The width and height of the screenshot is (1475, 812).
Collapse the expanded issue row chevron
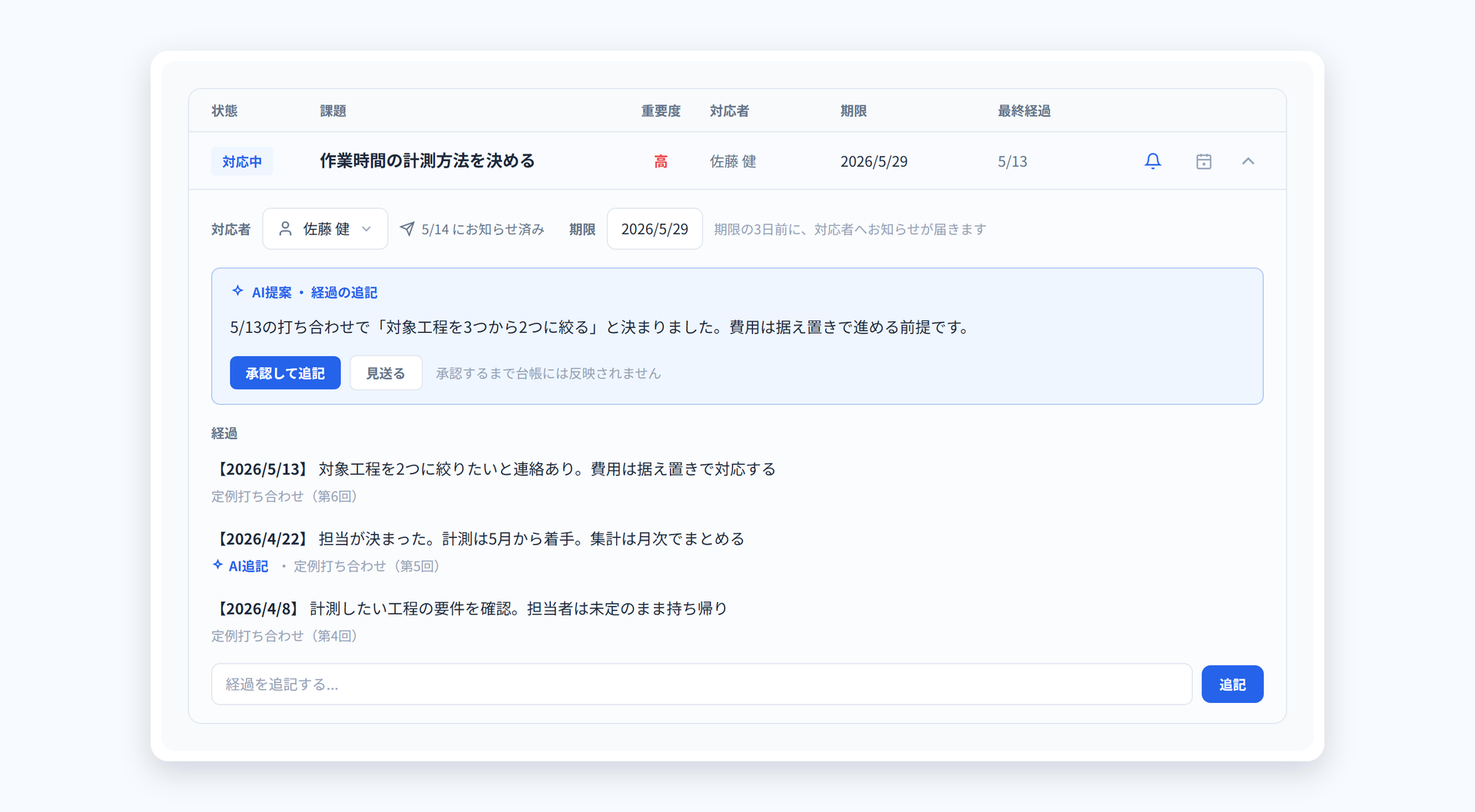click(x=1248, y=161)
